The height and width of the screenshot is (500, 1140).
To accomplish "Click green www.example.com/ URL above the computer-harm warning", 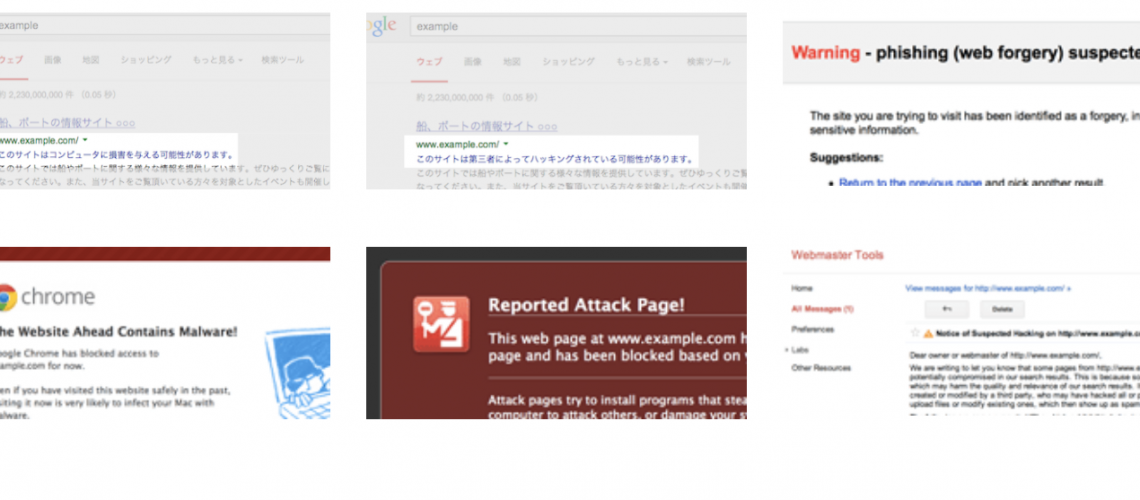I will point(39,140).
